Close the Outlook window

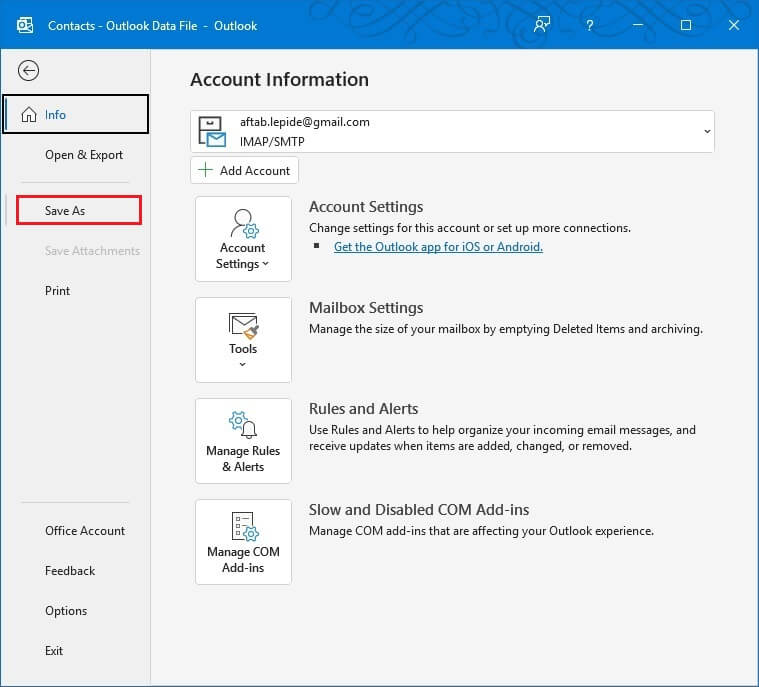click(734, 25)
